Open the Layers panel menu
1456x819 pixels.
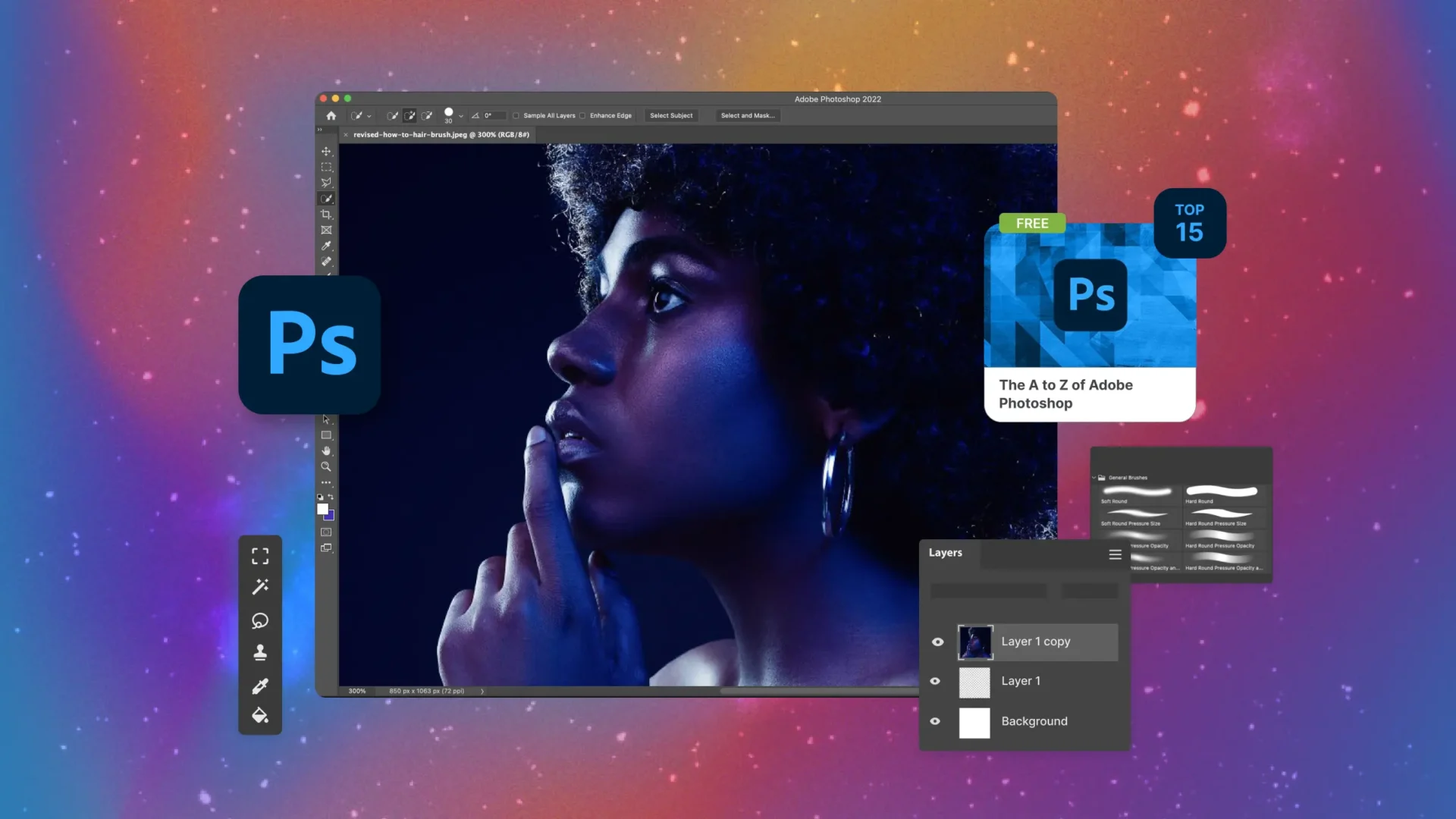(1115, 554)
